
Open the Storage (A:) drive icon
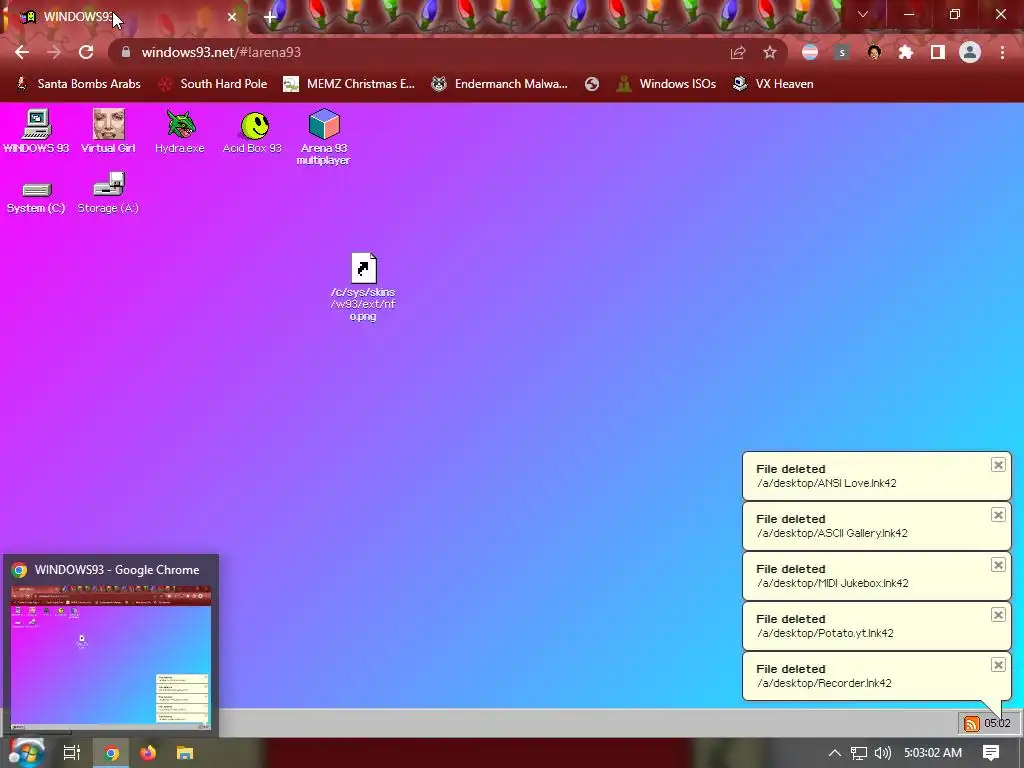[x=108, y=193]
